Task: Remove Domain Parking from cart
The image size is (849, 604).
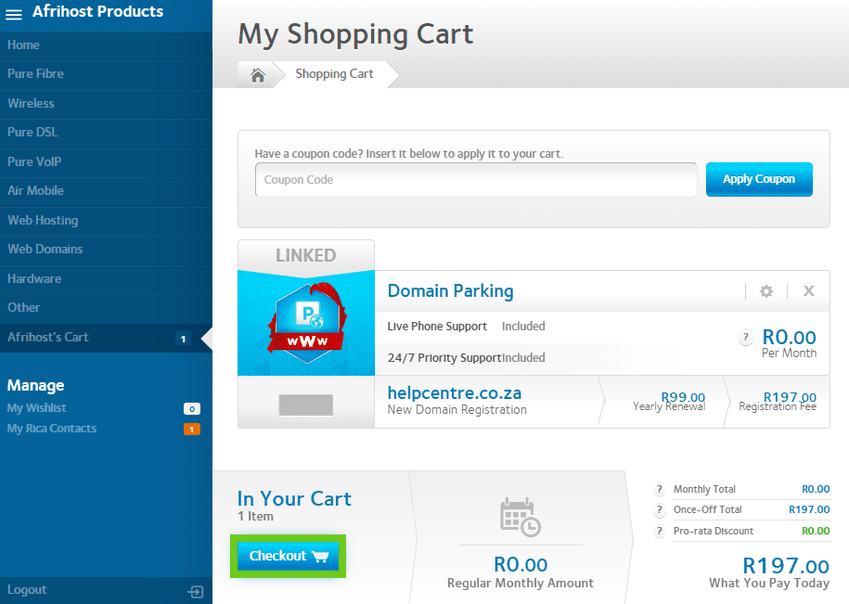Action: [809, 291]
